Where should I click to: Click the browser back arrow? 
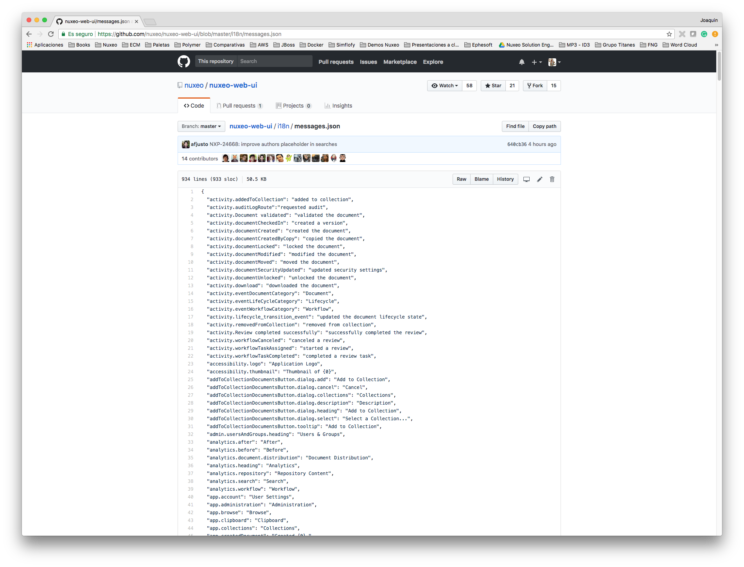(x=28, y=34)
